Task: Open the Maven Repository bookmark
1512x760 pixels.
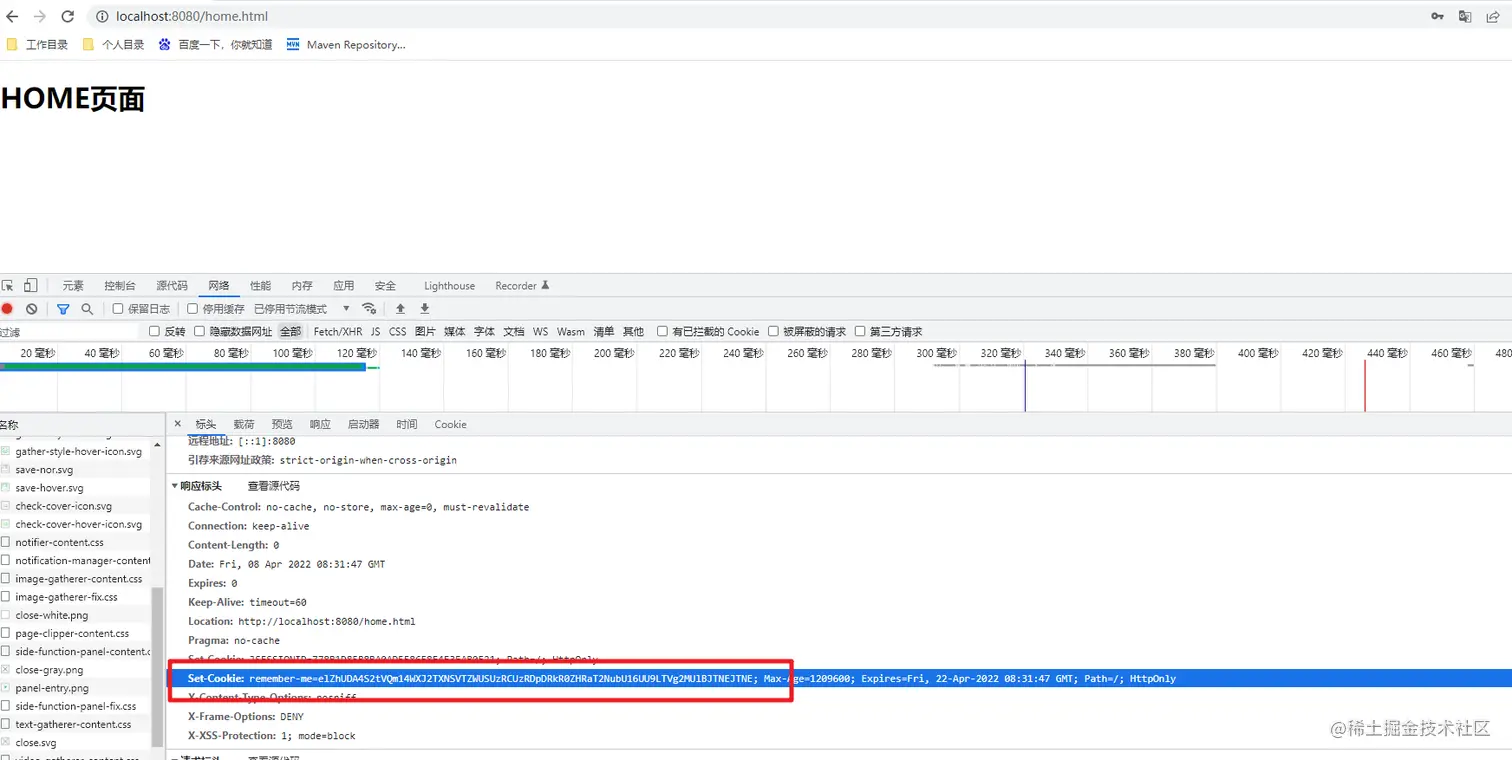Action: tap(346, 44)
